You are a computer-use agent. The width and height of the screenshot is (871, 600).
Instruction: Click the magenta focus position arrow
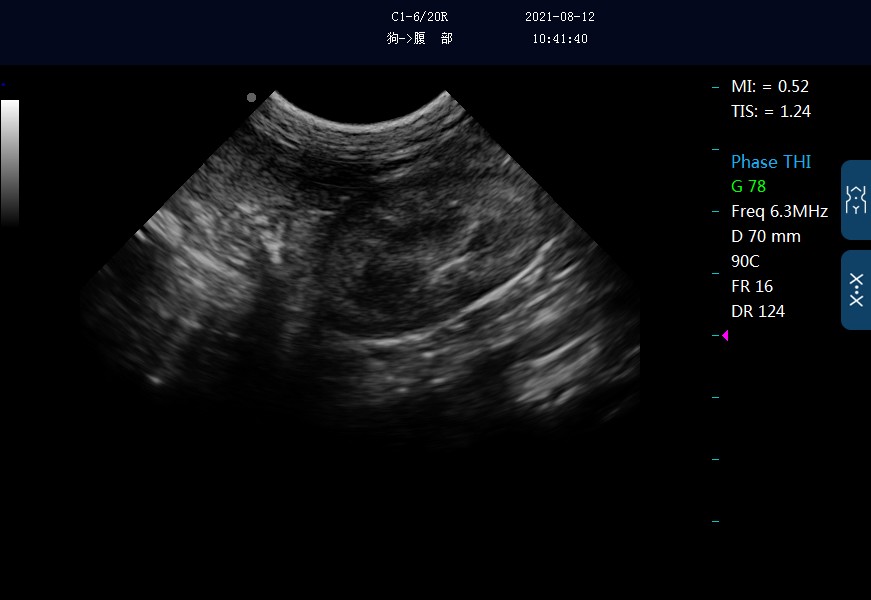(726, 336)
